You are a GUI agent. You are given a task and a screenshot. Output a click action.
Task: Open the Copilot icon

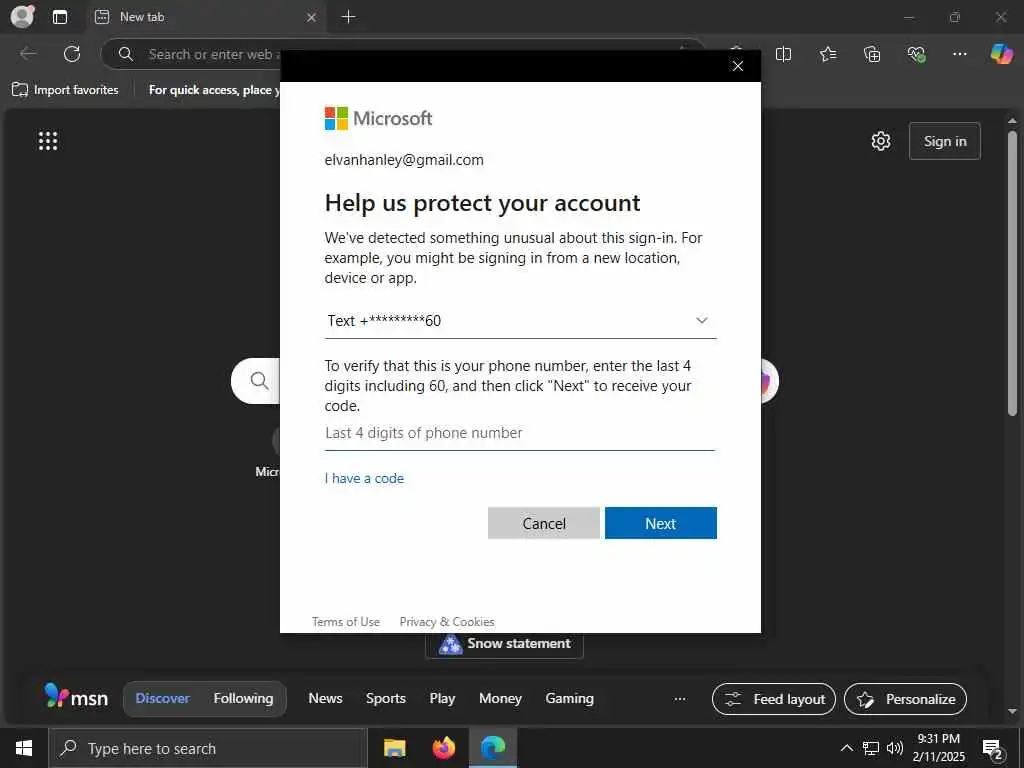tap(1001, 54)
